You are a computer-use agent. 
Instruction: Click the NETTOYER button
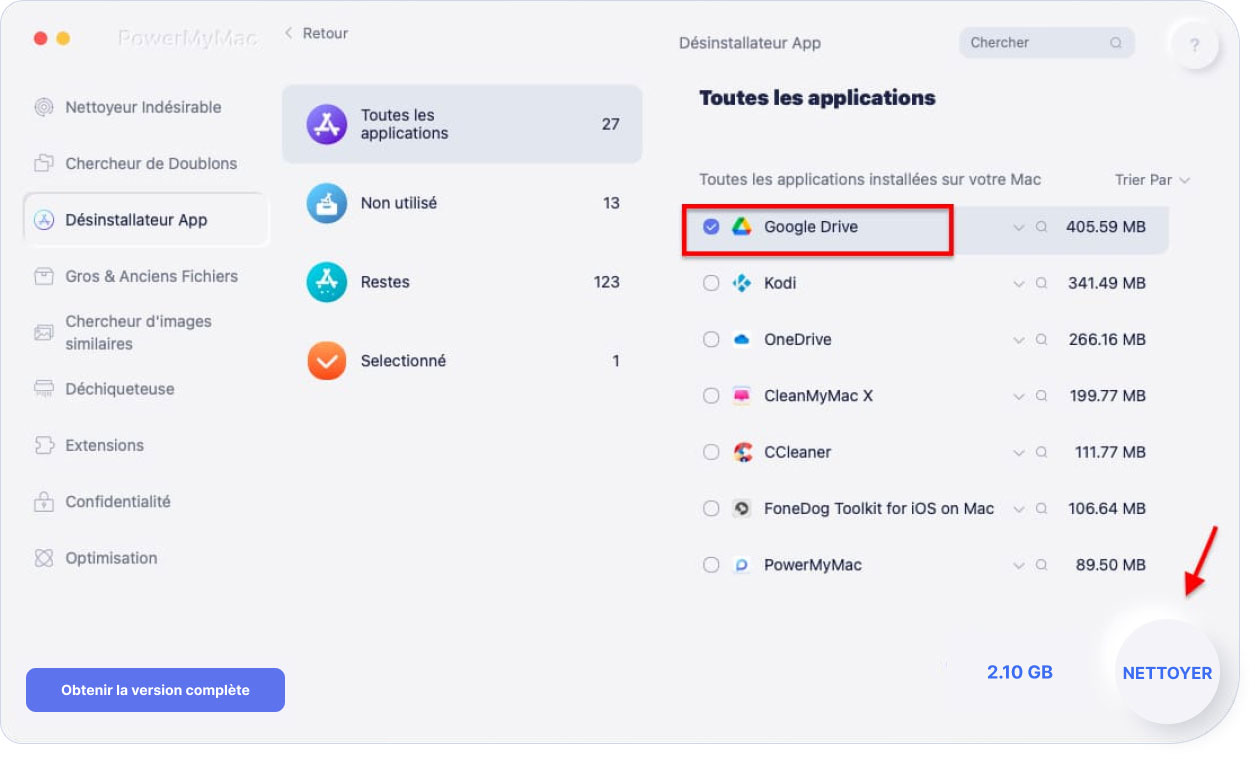(1166, 672)
